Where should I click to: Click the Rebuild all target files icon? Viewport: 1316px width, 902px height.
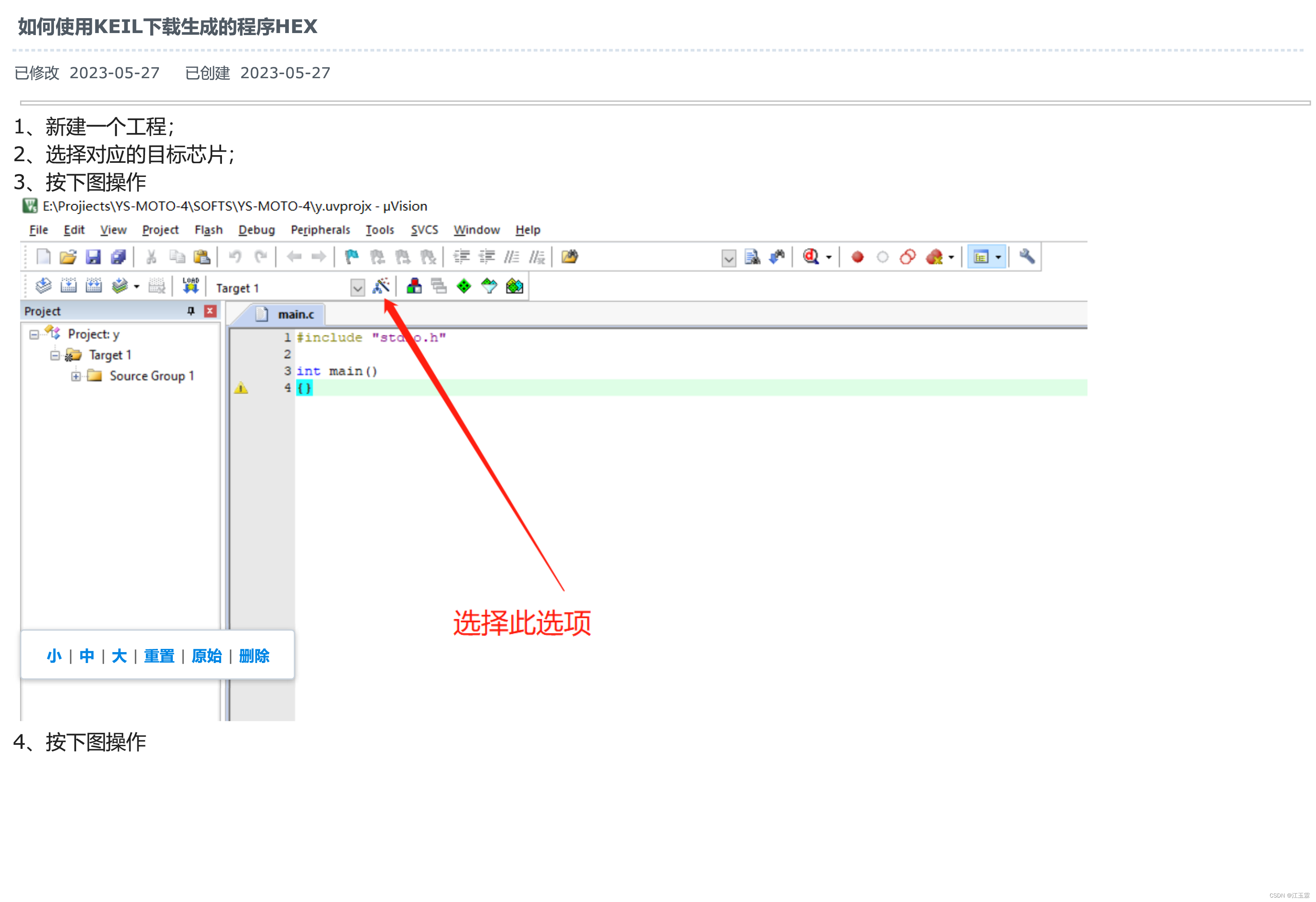click(x=94, y=286)
